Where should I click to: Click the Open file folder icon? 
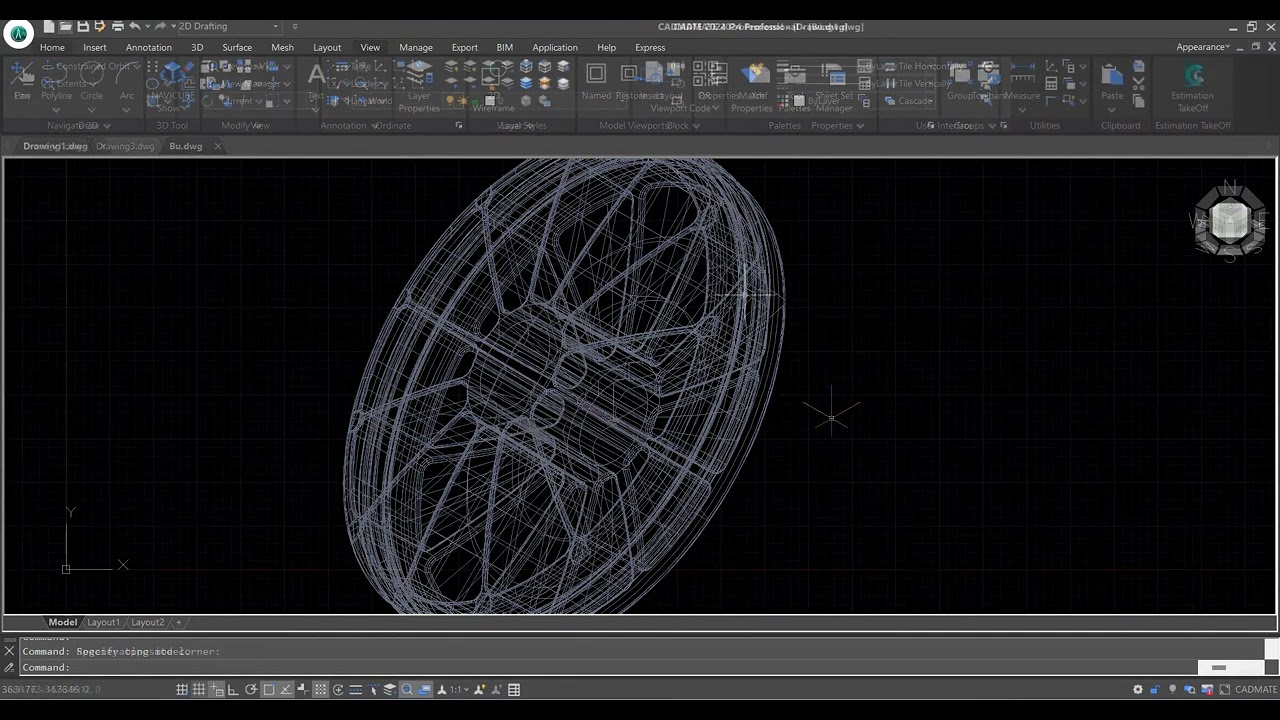point(66,26)
